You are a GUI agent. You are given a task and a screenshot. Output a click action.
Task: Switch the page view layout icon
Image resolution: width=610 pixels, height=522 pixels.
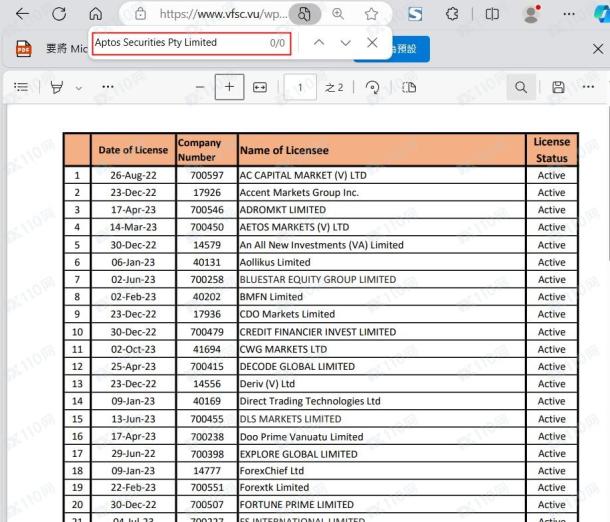coord(409,87)
